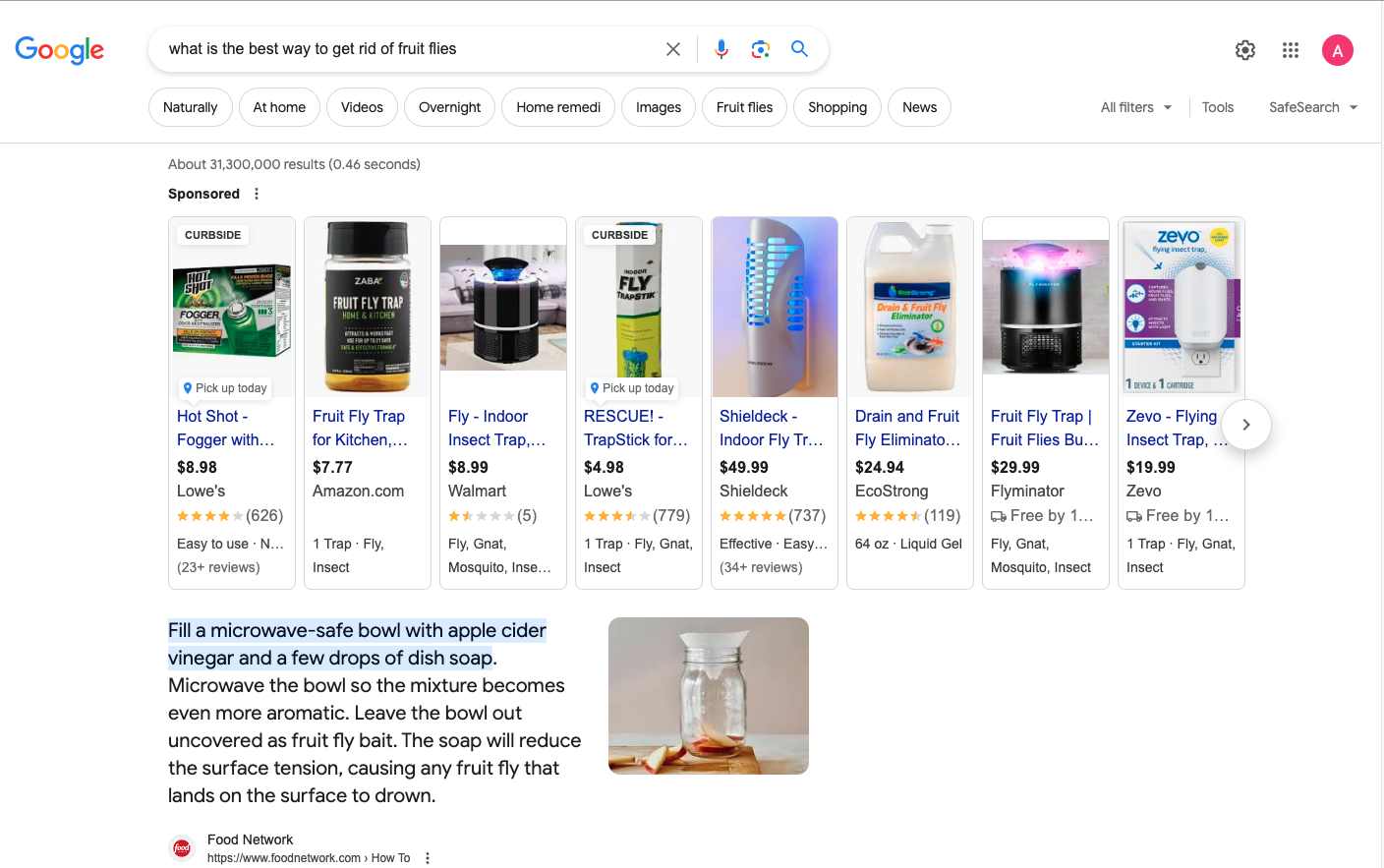1384x868 pixels.
Task: Clear the search query with the X icon
Action: coord(673,48)
